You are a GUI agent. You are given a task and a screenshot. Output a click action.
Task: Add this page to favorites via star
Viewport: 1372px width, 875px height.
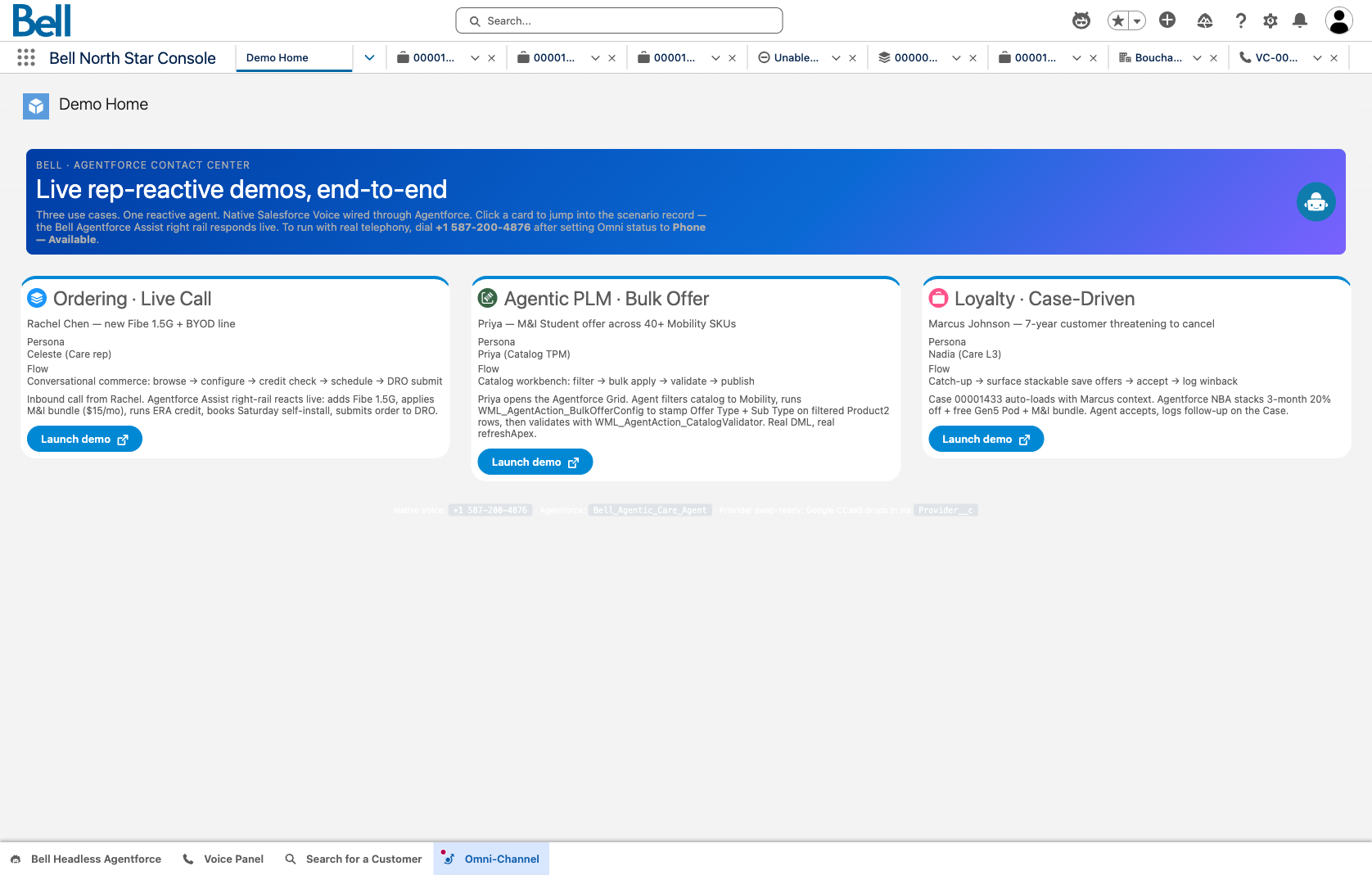tap(1118, 20)
